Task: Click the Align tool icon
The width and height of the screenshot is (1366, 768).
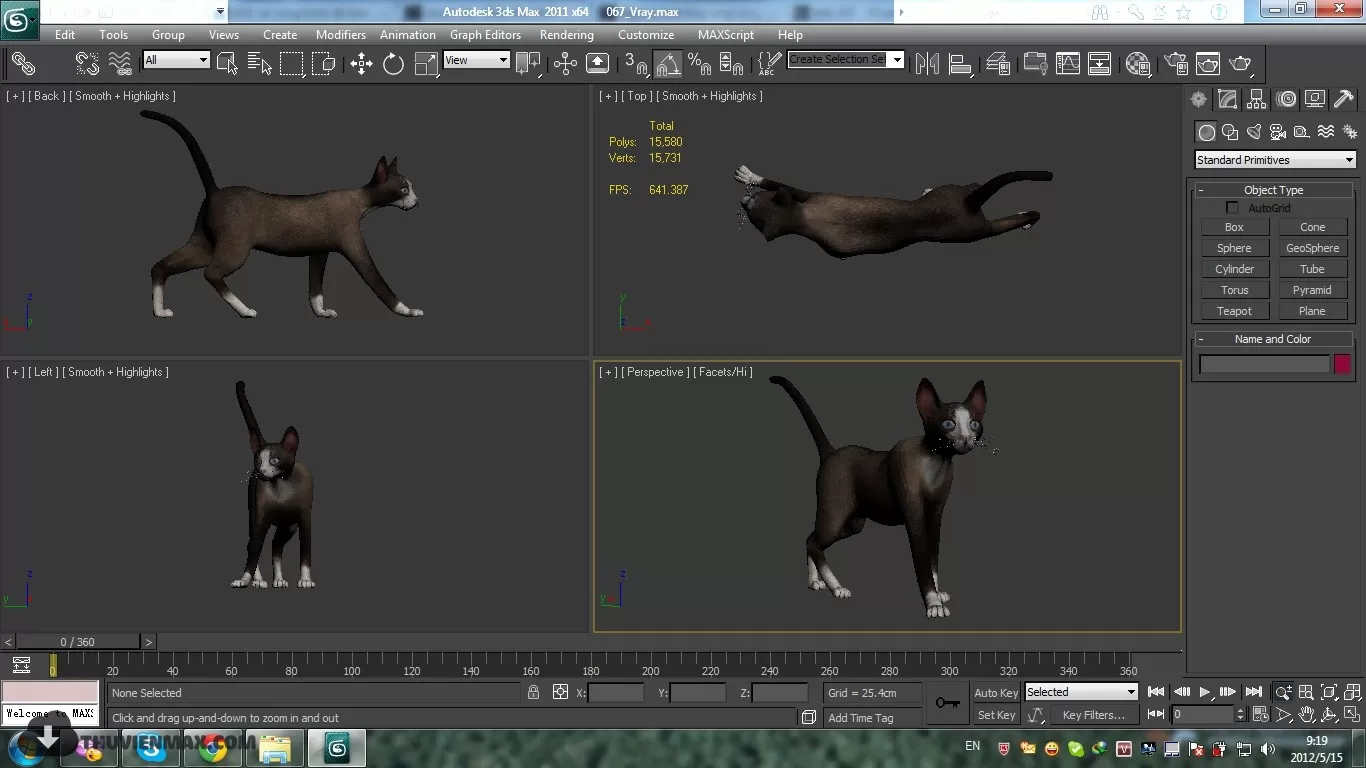Action: click(x=960, y=64)
